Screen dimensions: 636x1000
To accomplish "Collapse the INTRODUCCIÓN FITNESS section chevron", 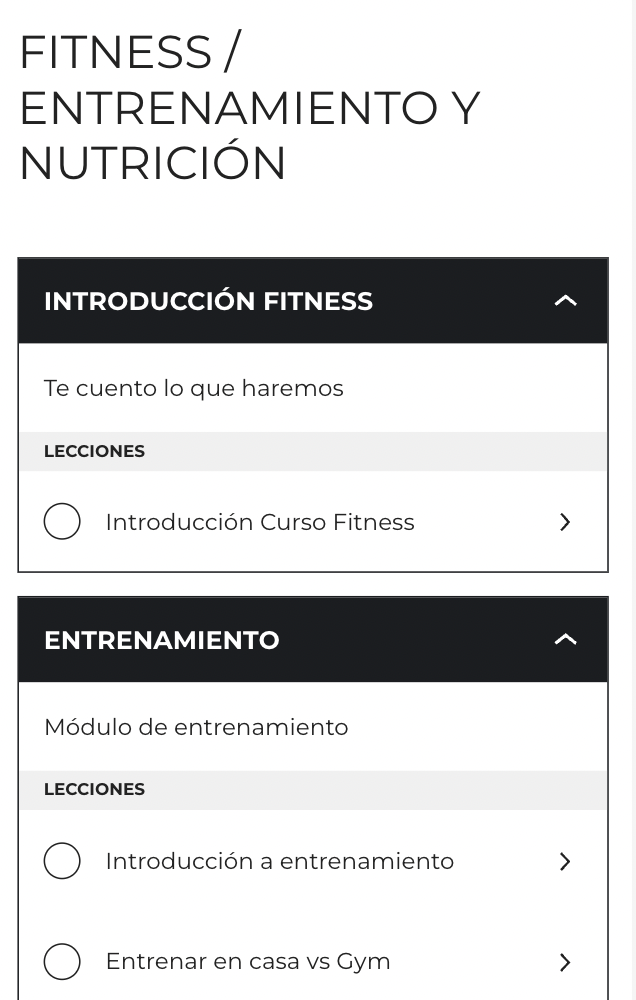I will point(565,301).
